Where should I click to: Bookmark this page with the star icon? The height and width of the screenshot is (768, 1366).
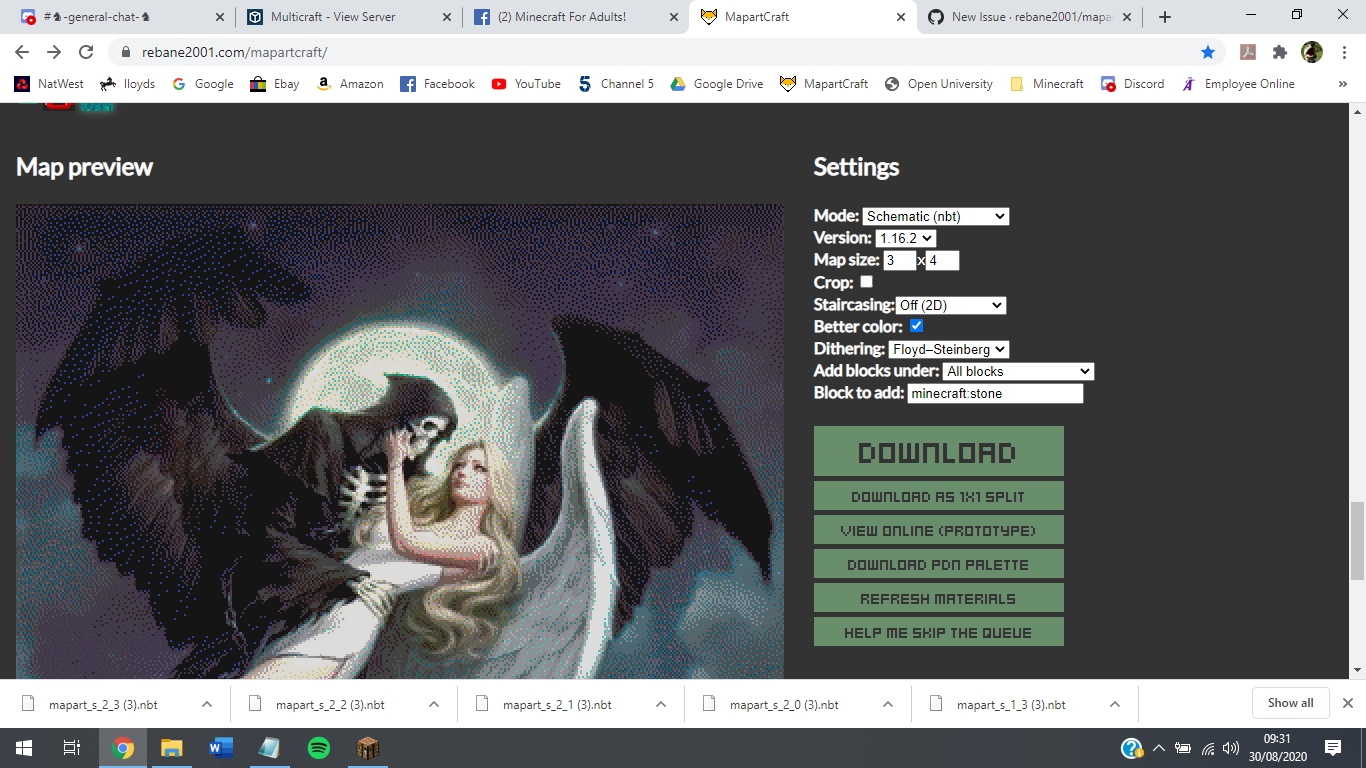pyautogui.click(x=1208, y=51)
